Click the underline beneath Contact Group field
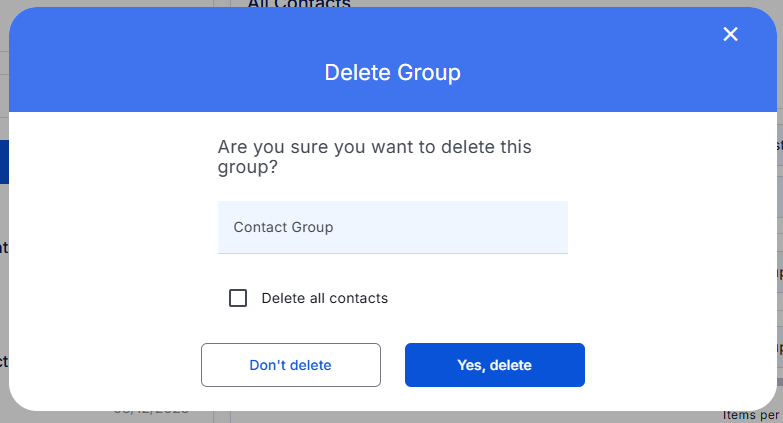783x423 pixels. pyautogui.click(x=392, y=253)
